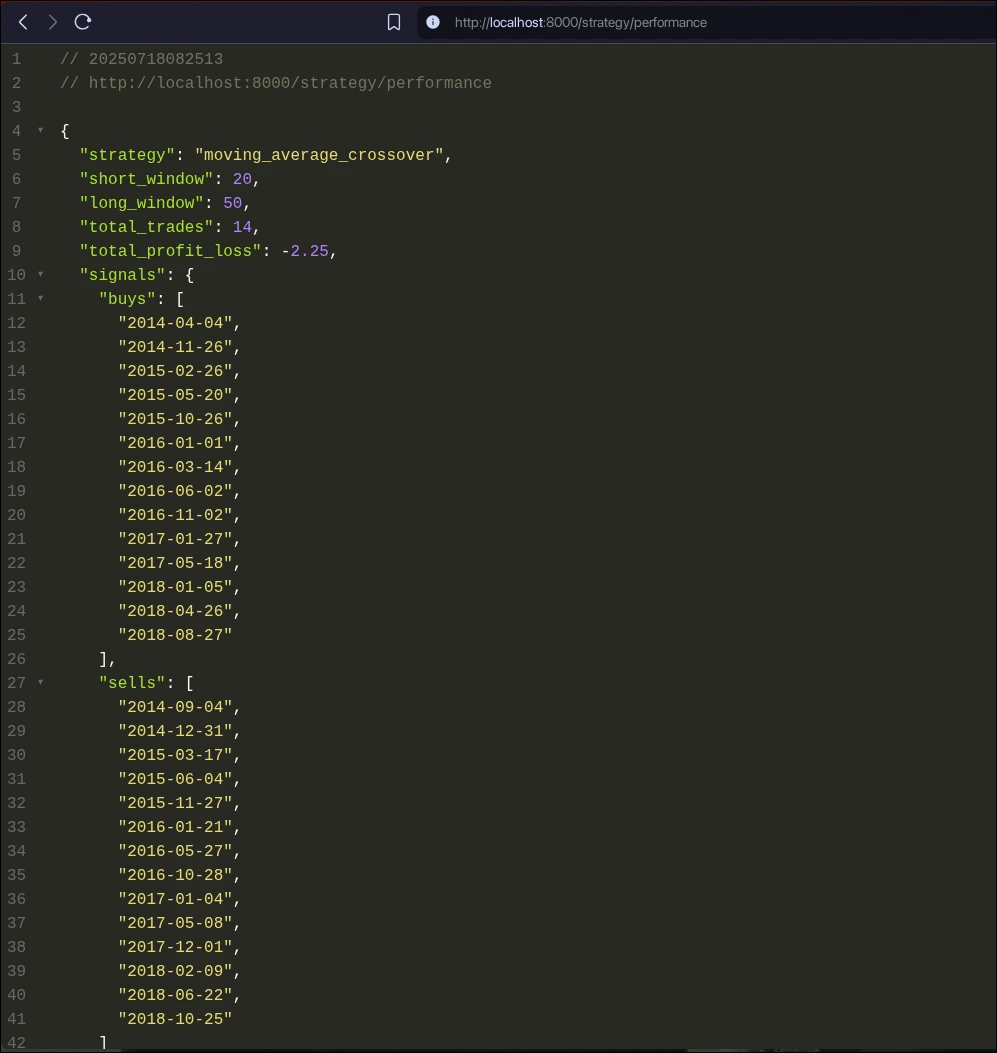This screenshot has height=1053, width=997.
Task: Select the "strategy" key
Action: click(x=127, y=155)
